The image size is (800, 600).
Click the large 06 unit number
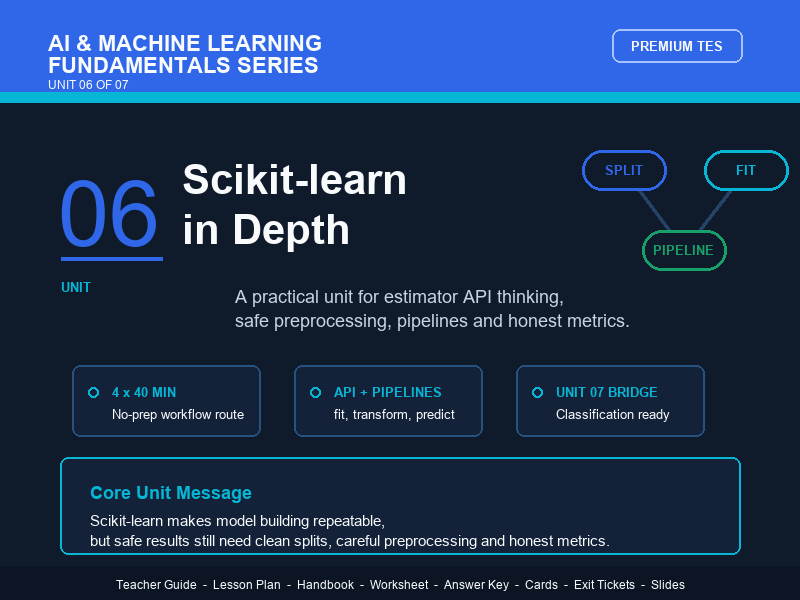[109, 213]
